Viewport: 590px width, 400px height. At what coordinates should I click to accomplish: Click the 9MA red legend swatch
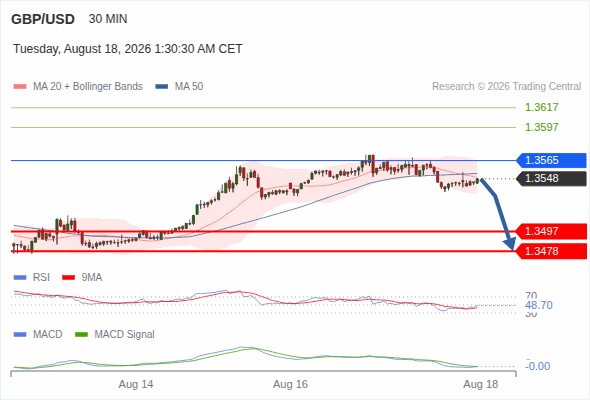point(68,278)
